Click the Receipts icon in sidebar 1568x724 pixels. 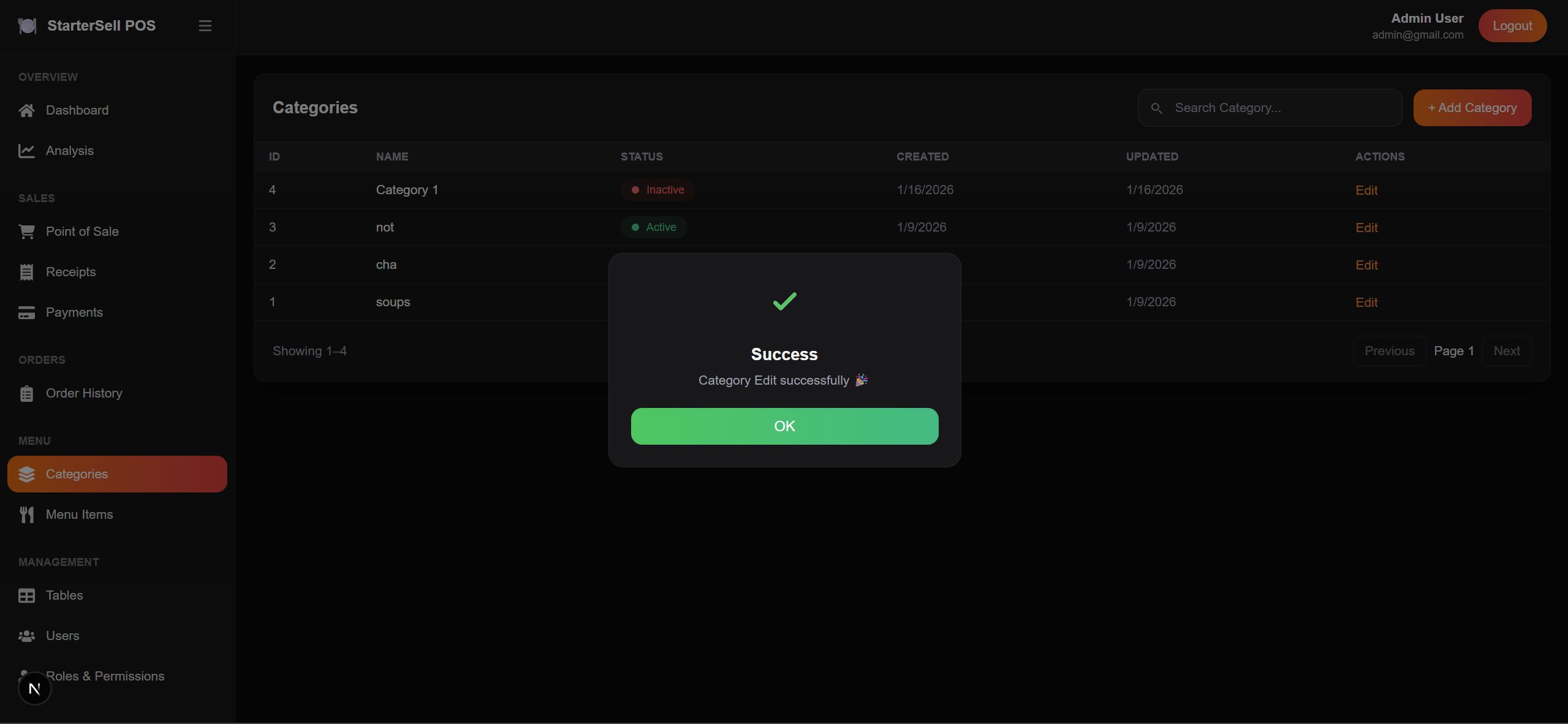pos(26,272)
